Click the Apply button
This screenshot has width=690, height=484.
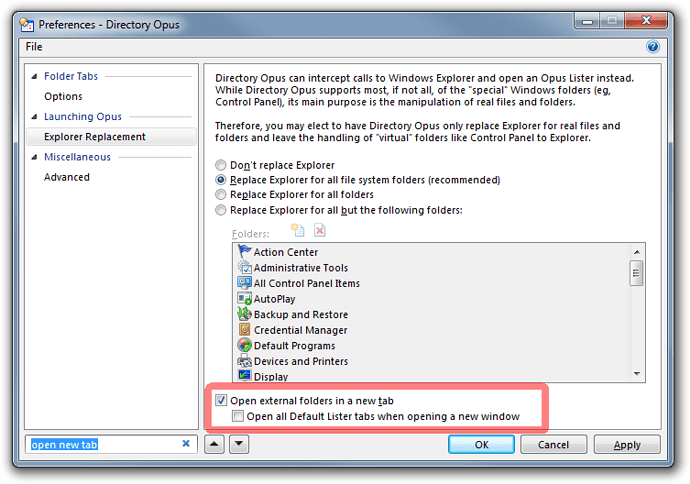point(627,444)
